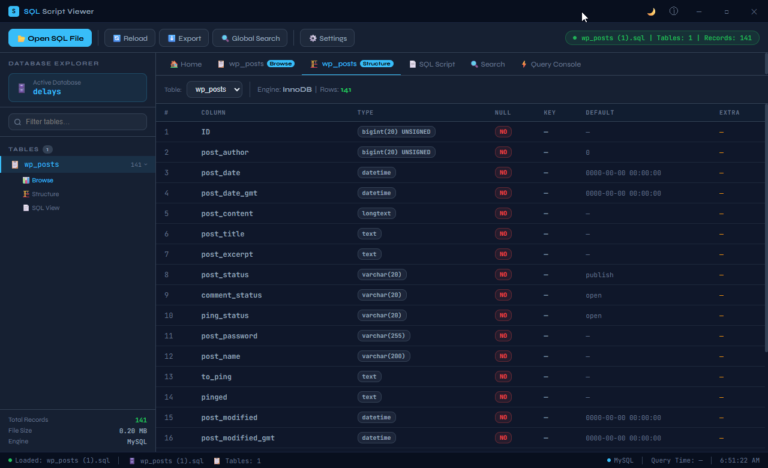Click the database icon beside delays
The width and height of the screenshot is (768, 468).
coord(22,88)
